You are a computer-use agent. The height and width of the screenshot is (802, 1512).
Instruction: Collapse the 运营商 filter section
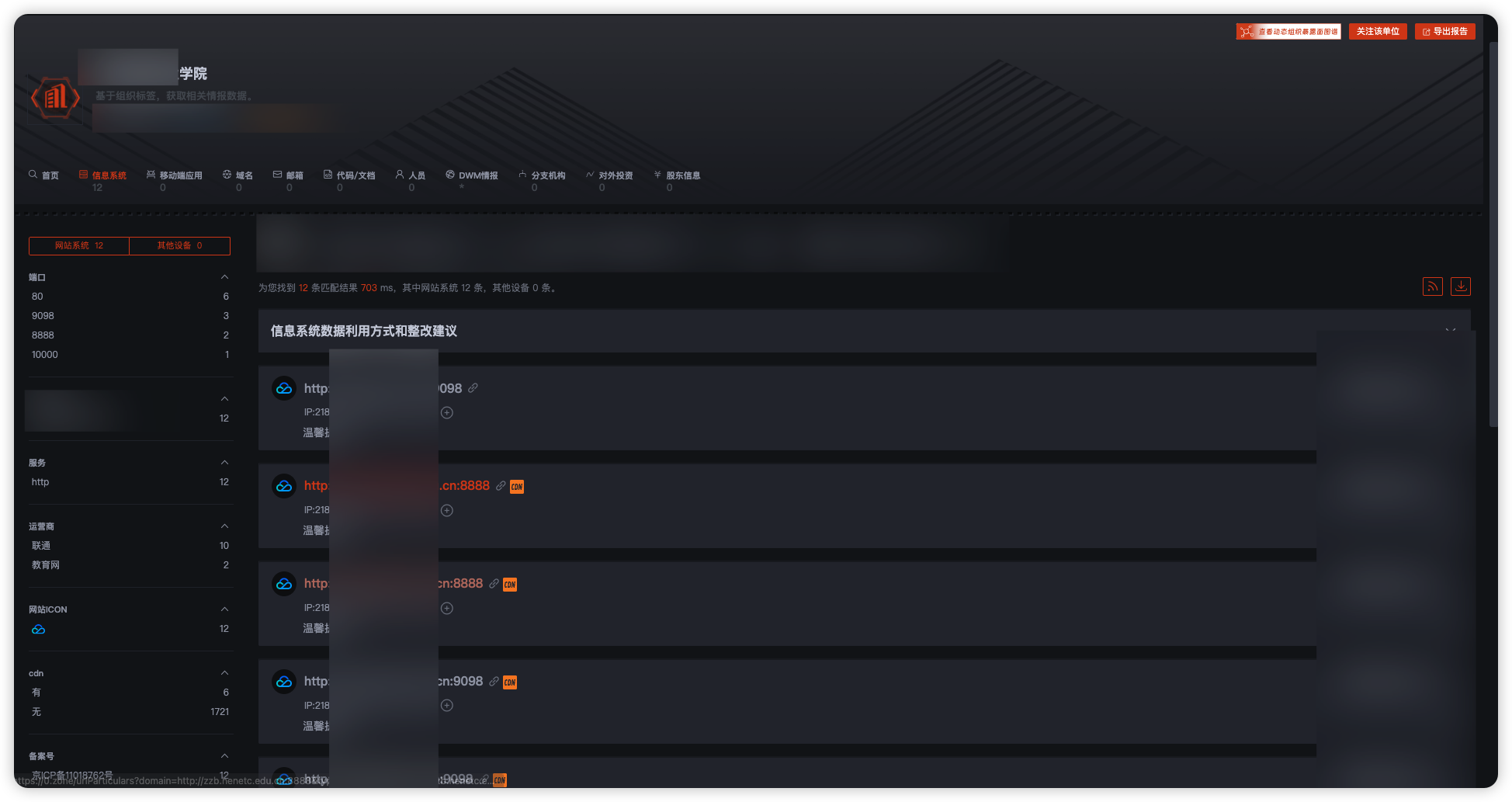pos(224,526)
